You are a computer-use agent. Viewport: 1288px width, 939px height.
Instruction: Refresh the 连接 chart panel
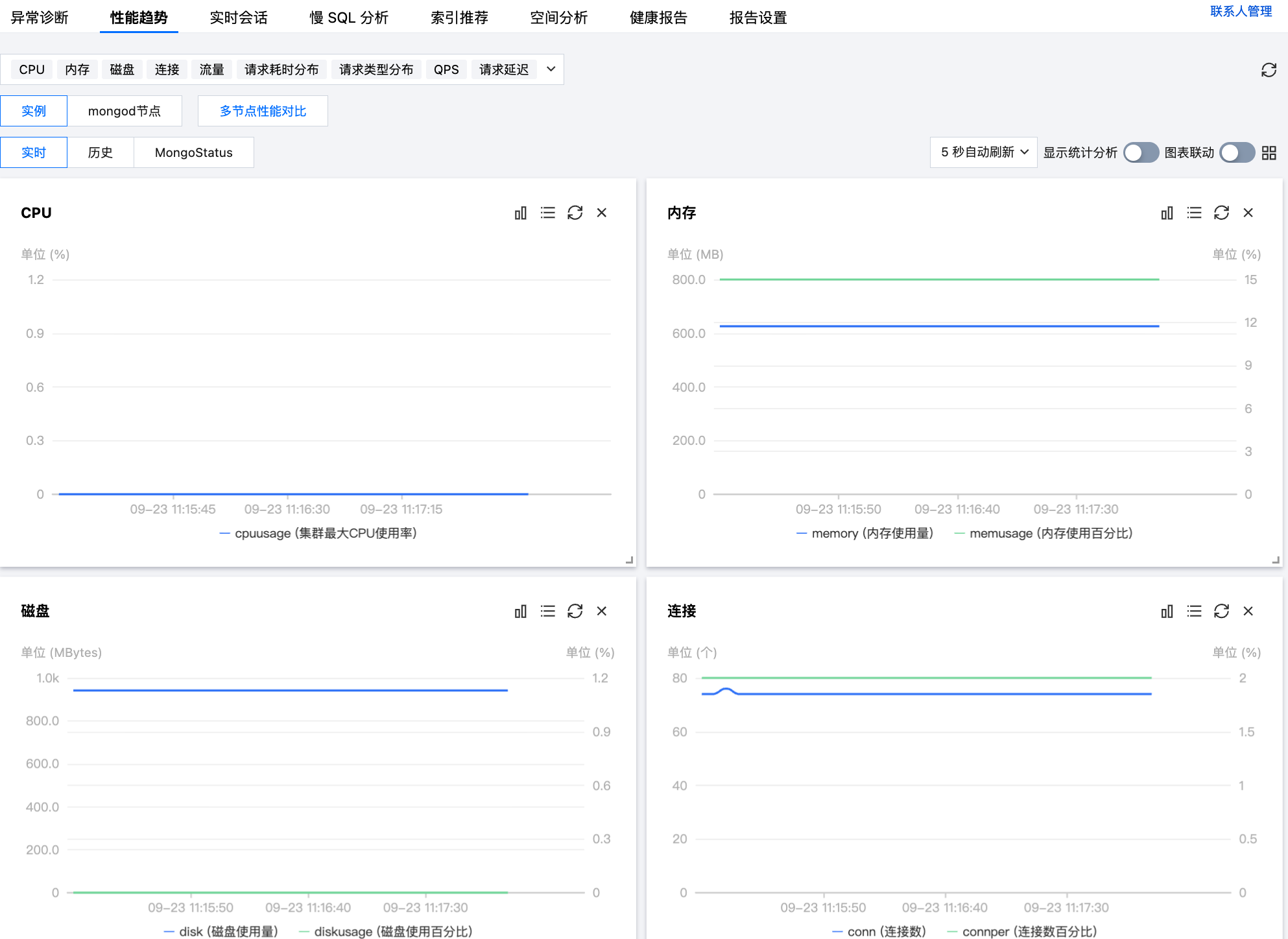[x=1221, y=612]
